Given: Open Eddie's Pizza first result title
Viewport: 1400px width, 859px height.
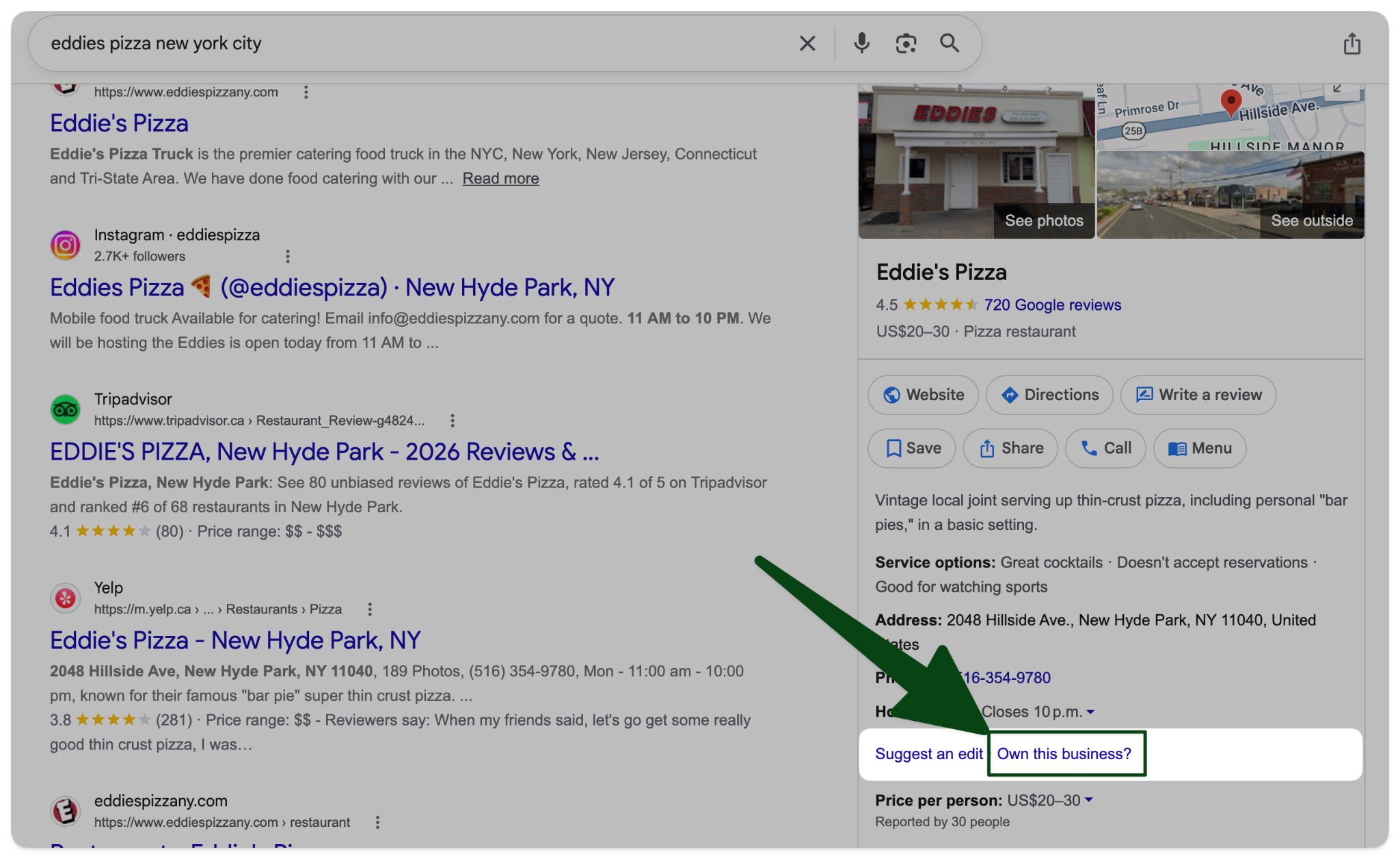Looking at the screenshot, I should tap(119, 123).
